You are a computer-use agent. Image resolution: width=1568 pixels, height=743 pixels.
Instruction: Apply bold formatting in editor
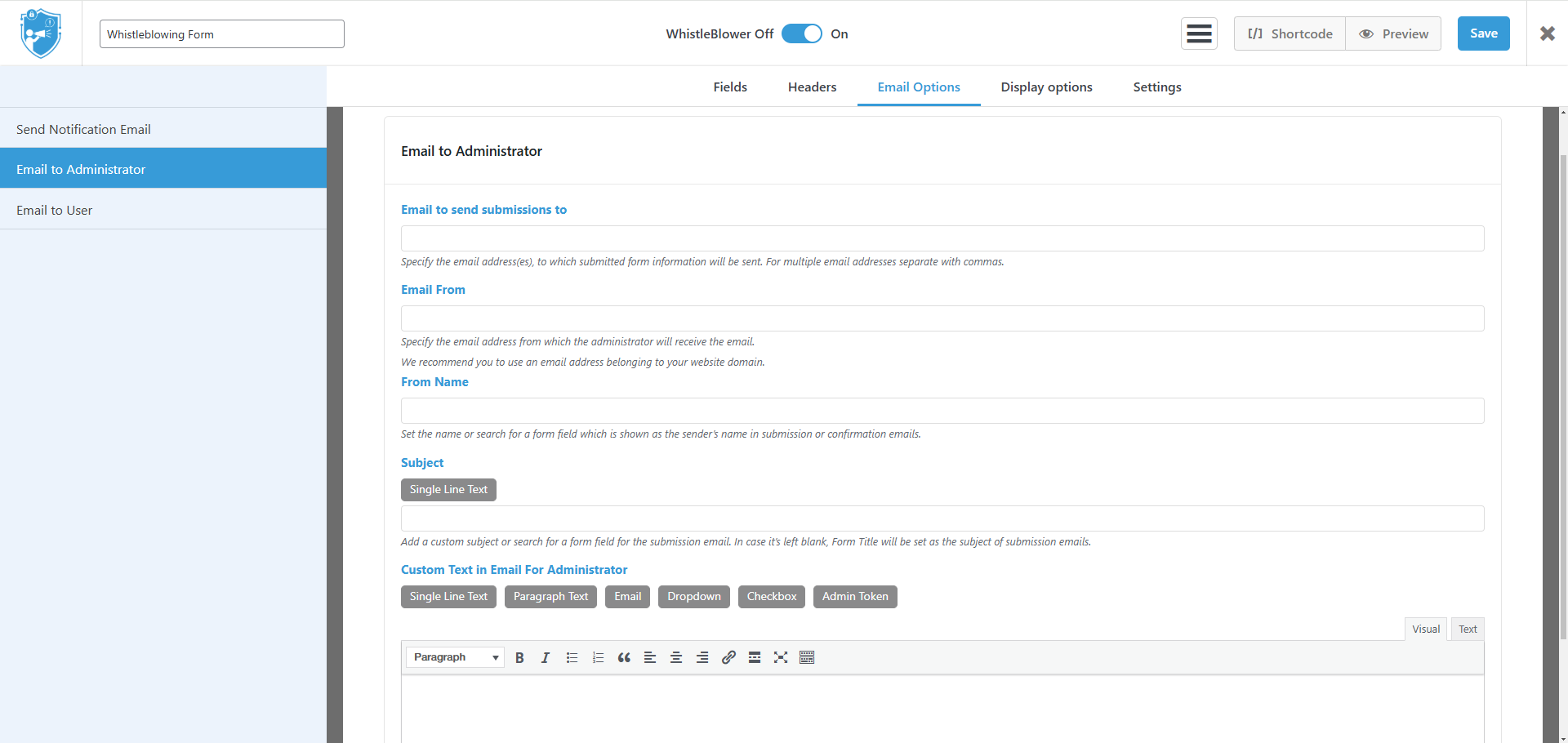click(x=519, y=657)
